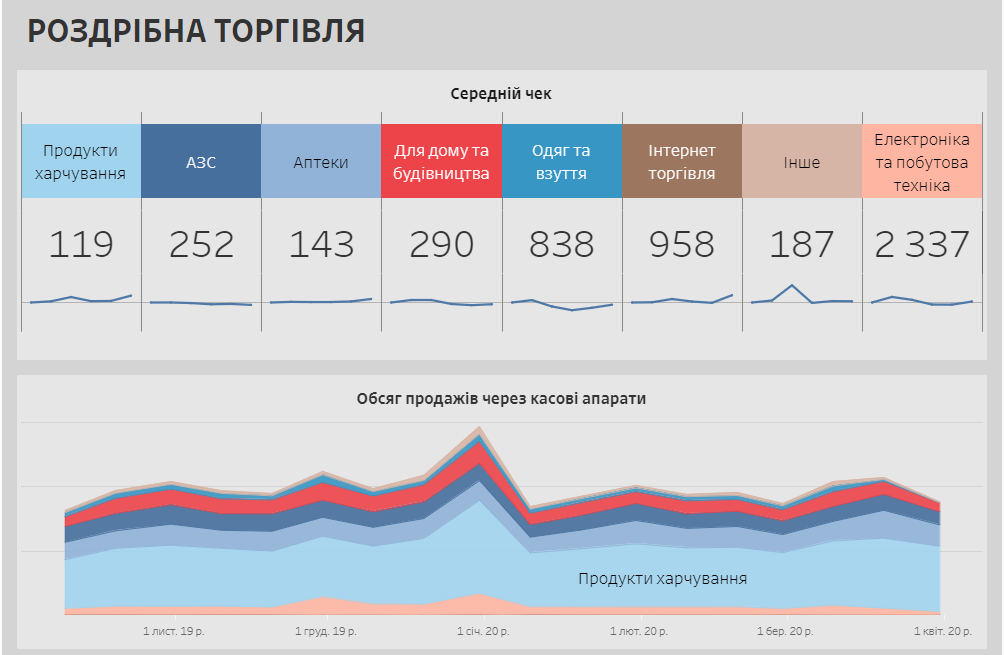Select the Аптеки category header
The height and width of the screenshot is (655, 1005).
[321, 161]
